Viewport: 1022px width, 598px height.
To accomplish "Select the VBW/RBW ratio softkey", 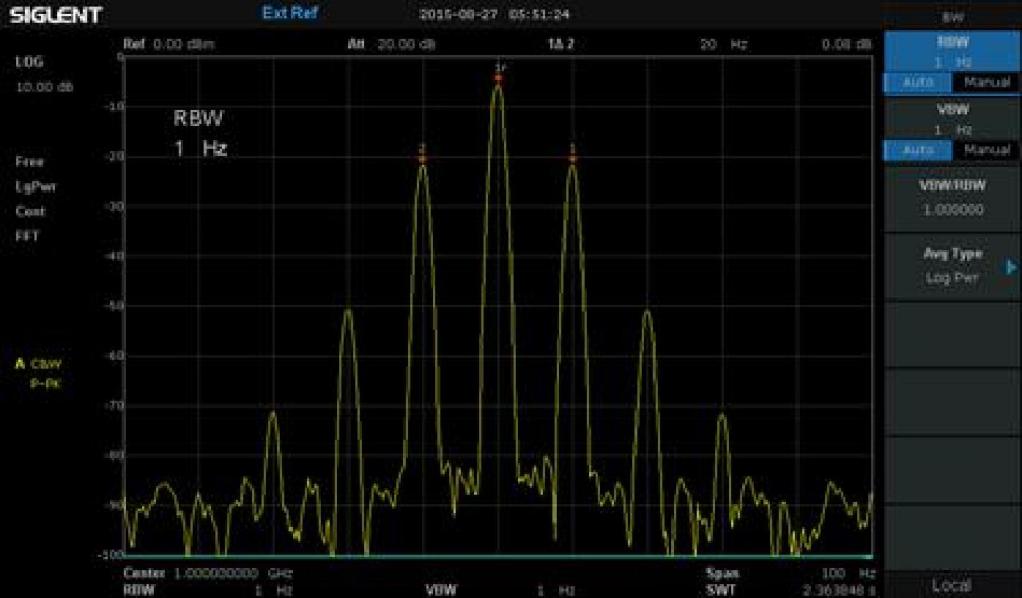I will [952, 198].
